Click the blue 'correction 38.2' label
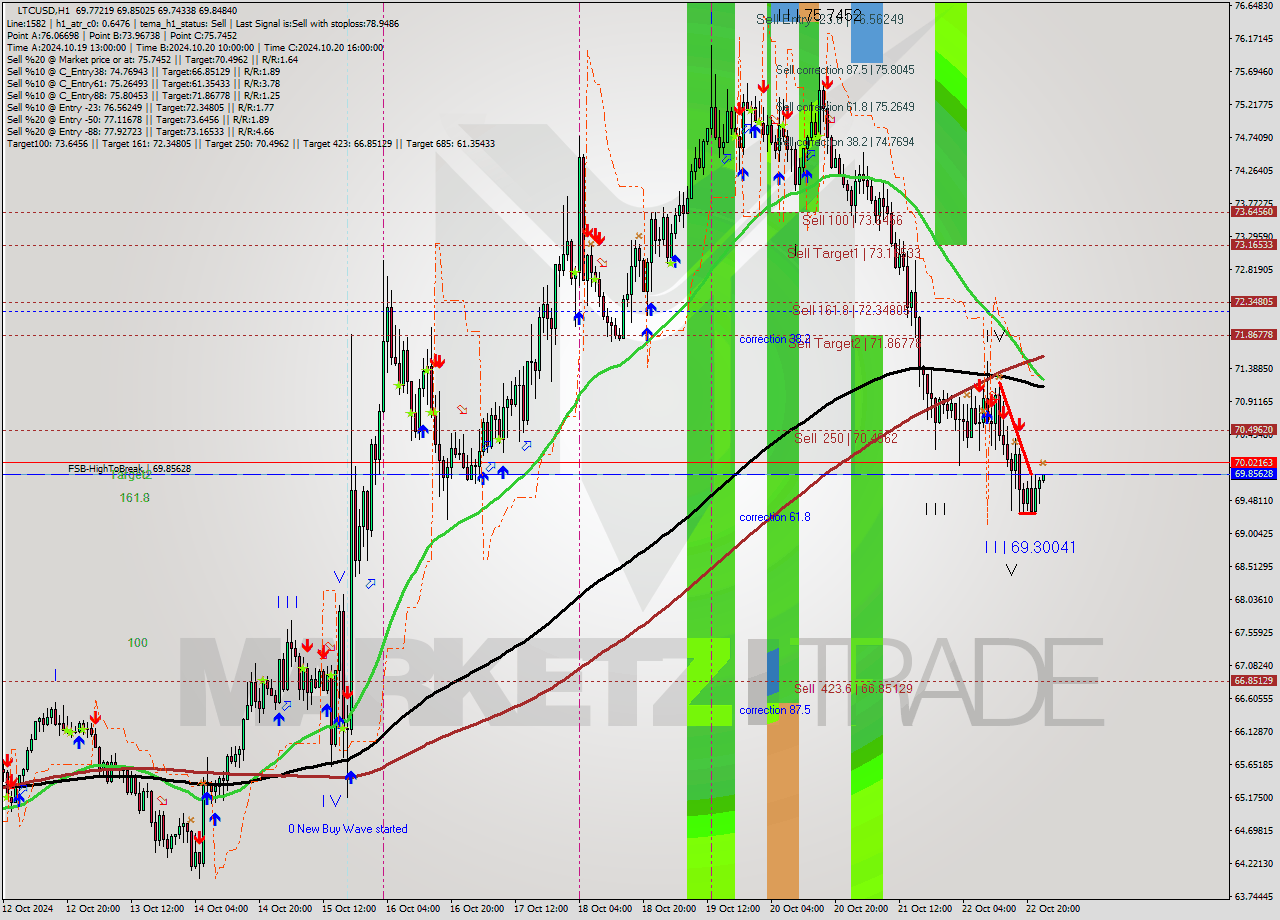1280x920 pixels. (774, 339)
